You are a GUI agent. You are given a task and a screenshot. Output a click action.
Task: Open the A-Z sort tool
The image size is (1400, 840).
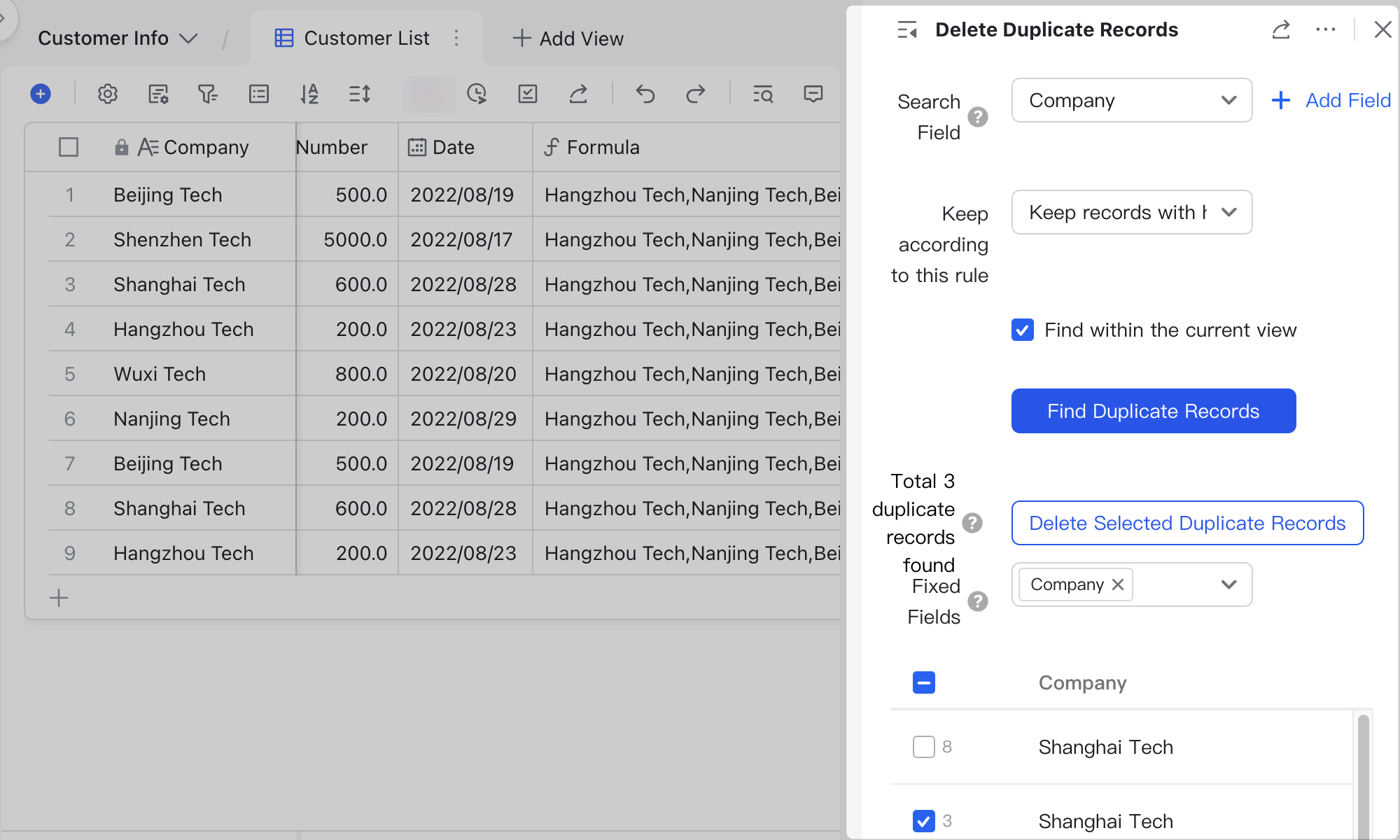(309, 94)
